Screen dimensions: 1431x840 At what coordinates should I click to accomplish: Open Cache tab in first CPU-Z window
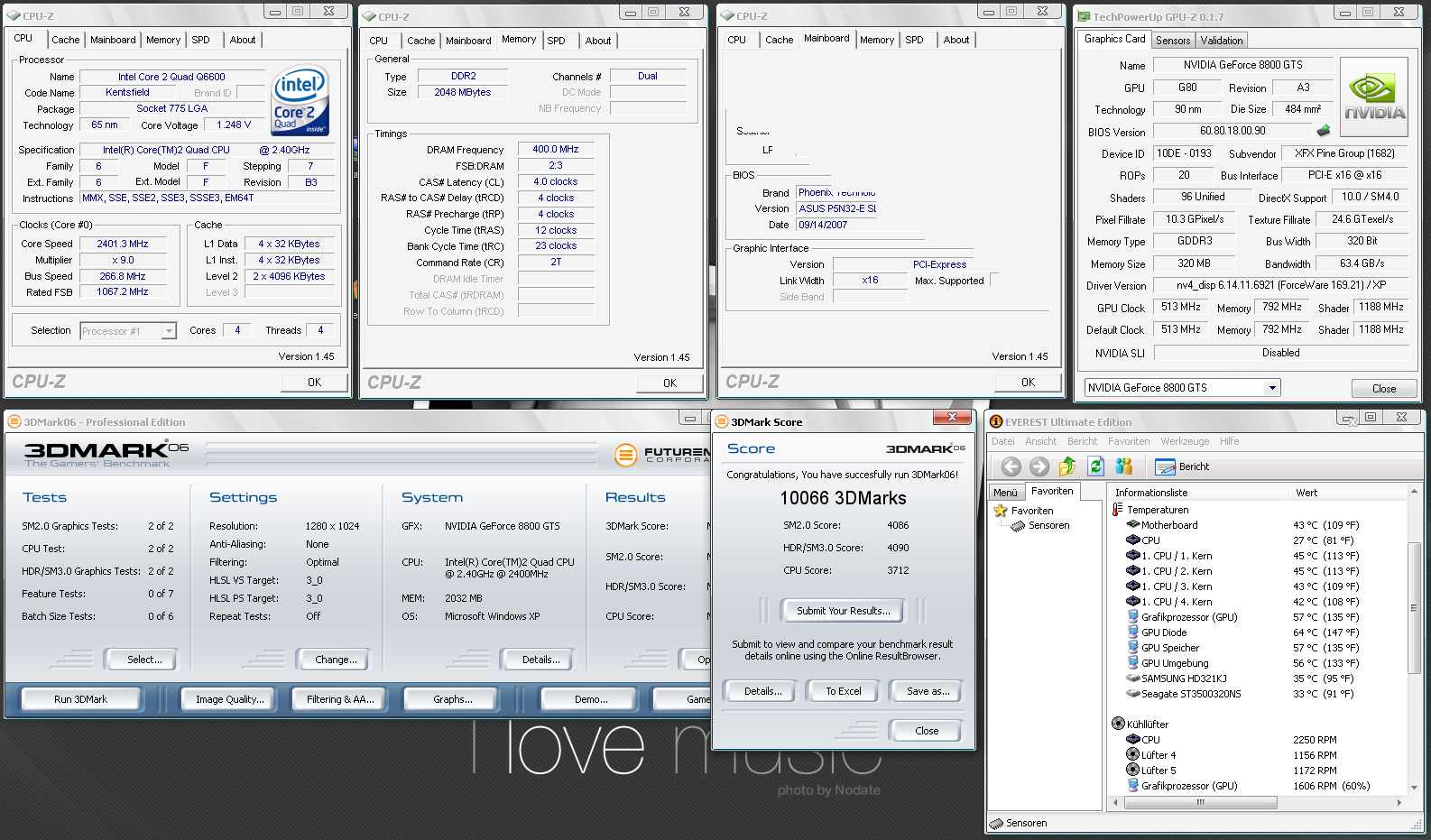coord(65,40)
